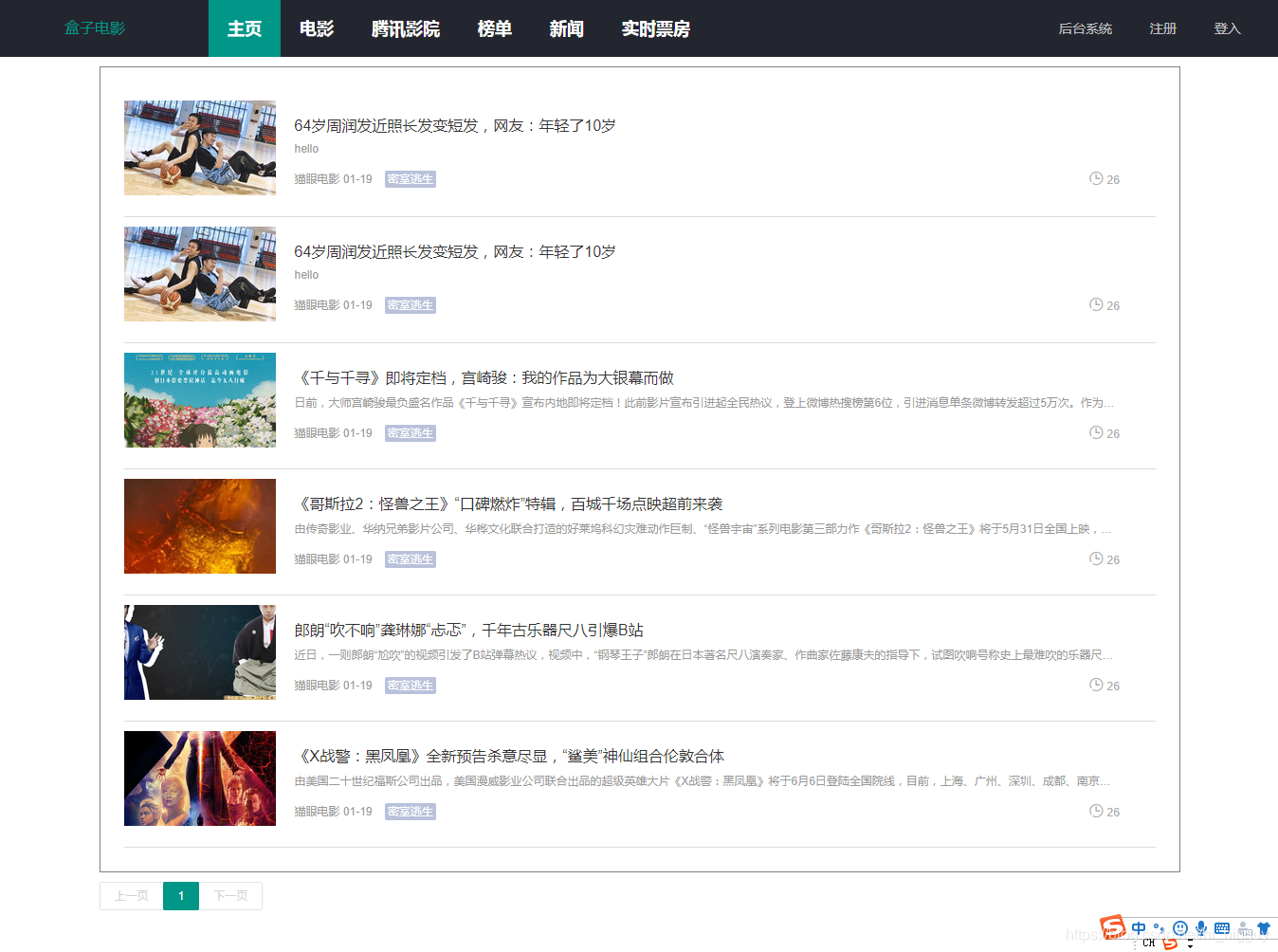The width and height of the screenshot is (1278, 952).
Task: Toggle the CH language indicator in the taskbar
Action: point(1149,943)
